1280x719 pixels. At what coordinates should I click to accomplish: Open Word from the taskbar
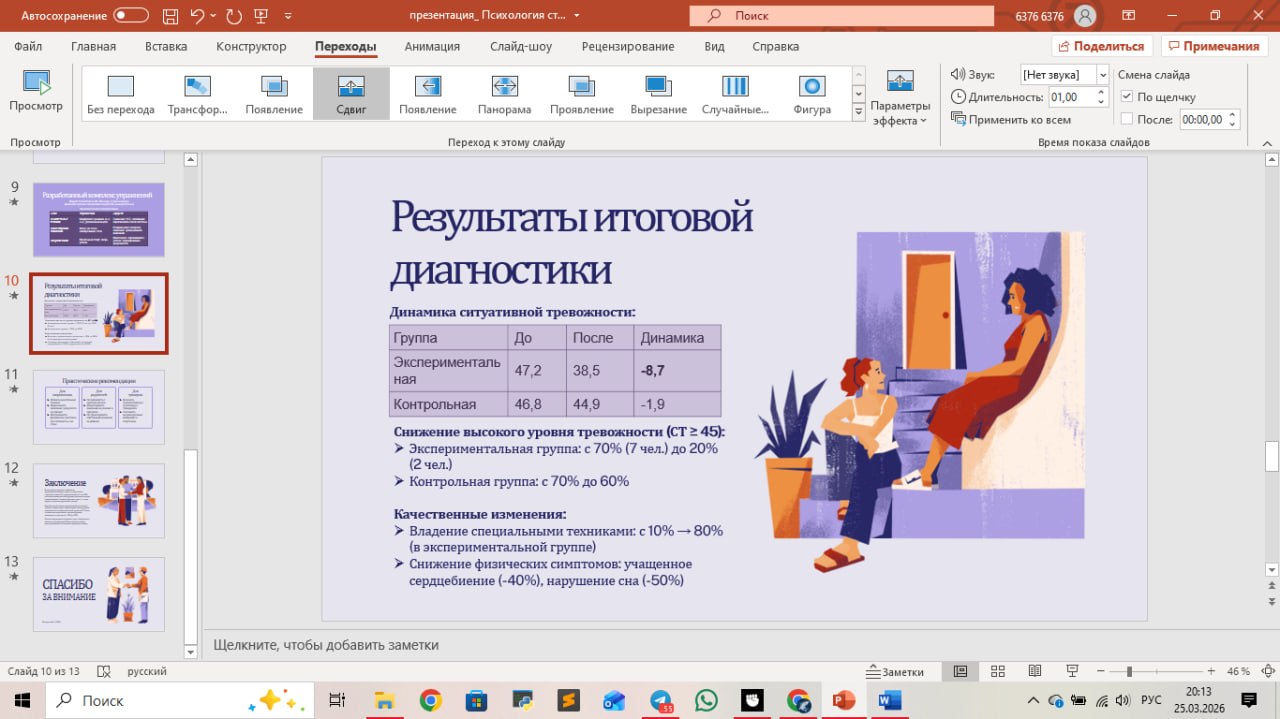tap(890, 700)
